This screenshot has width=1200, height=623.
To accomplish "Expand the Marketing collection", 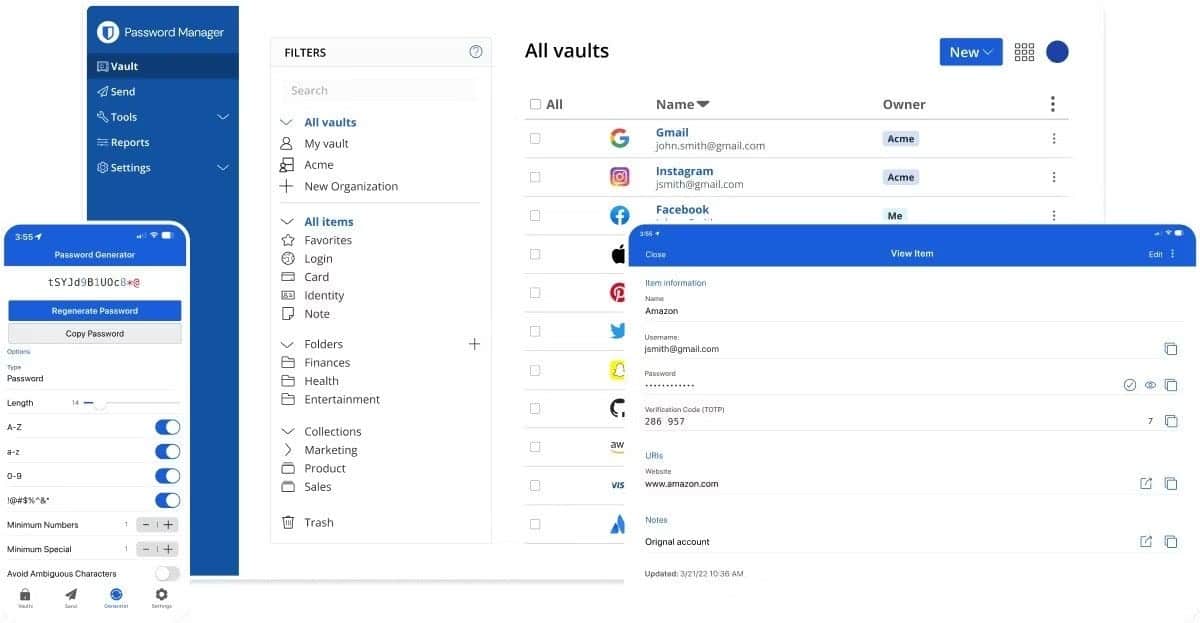I will click(x=288, y=450).
